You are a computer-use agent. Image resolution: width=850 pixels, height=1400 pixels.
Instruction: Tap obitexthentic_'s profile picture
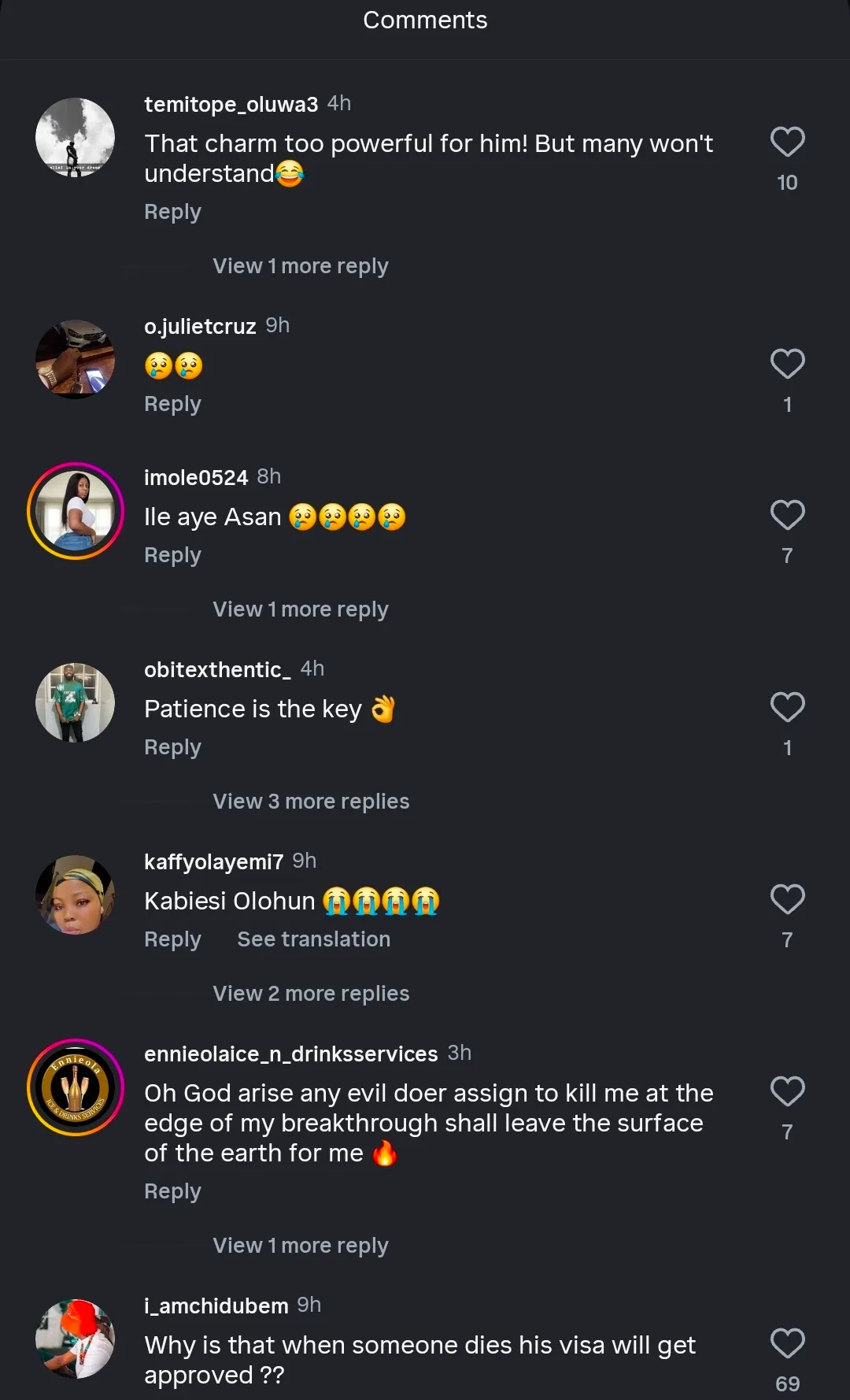[76, 703]
